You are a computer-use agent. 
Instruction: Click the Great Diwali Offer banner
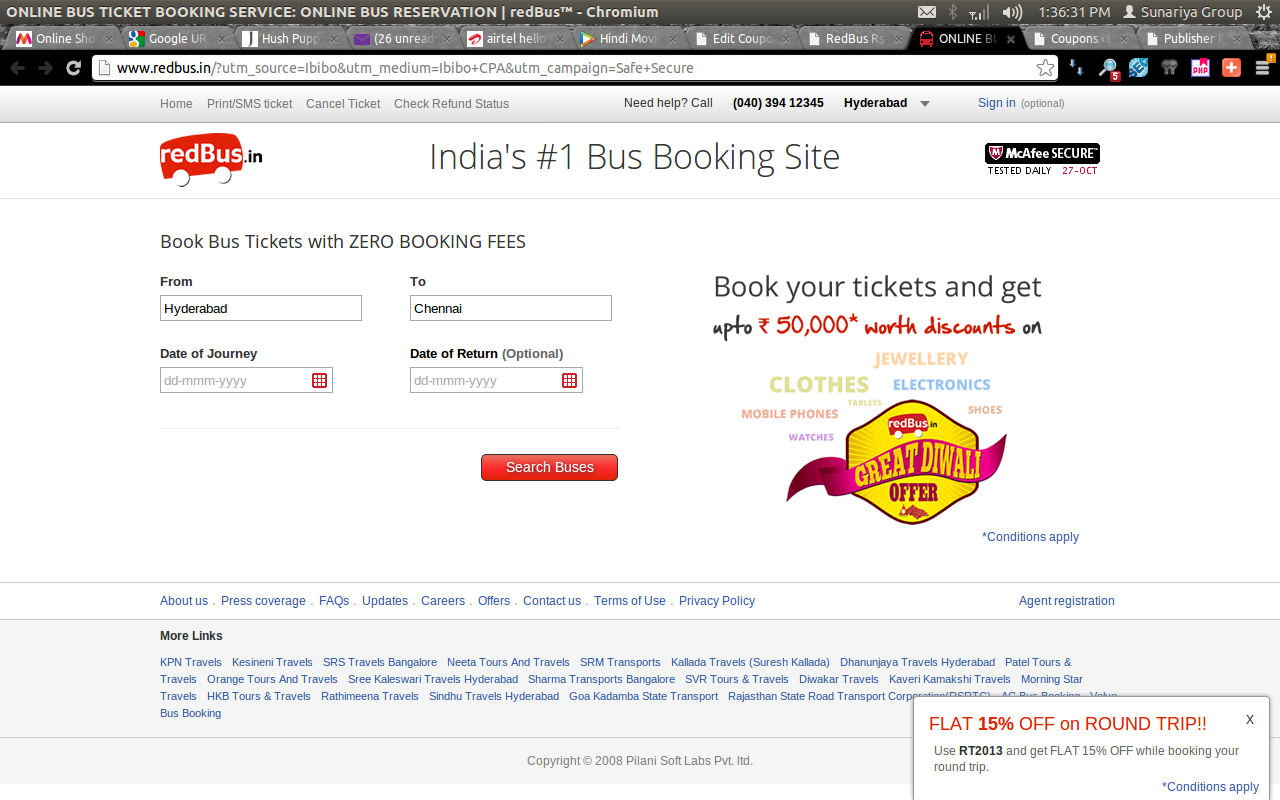point(897,461)
